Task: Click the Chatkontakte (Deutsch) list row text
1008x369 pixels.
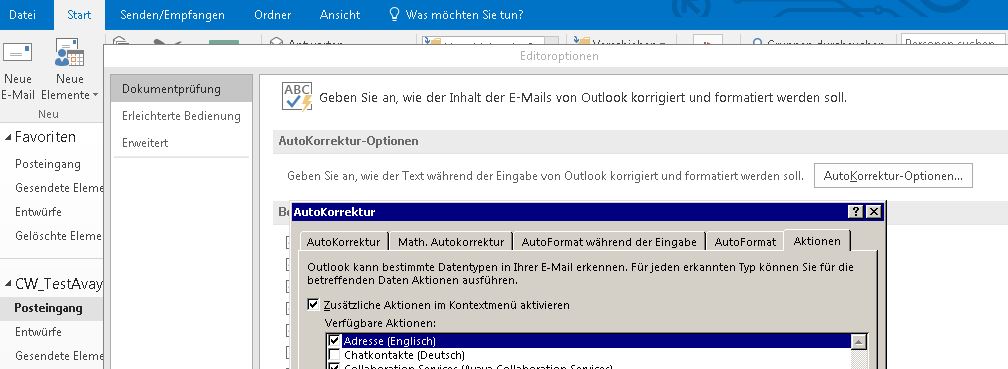Action: [404, 355]
